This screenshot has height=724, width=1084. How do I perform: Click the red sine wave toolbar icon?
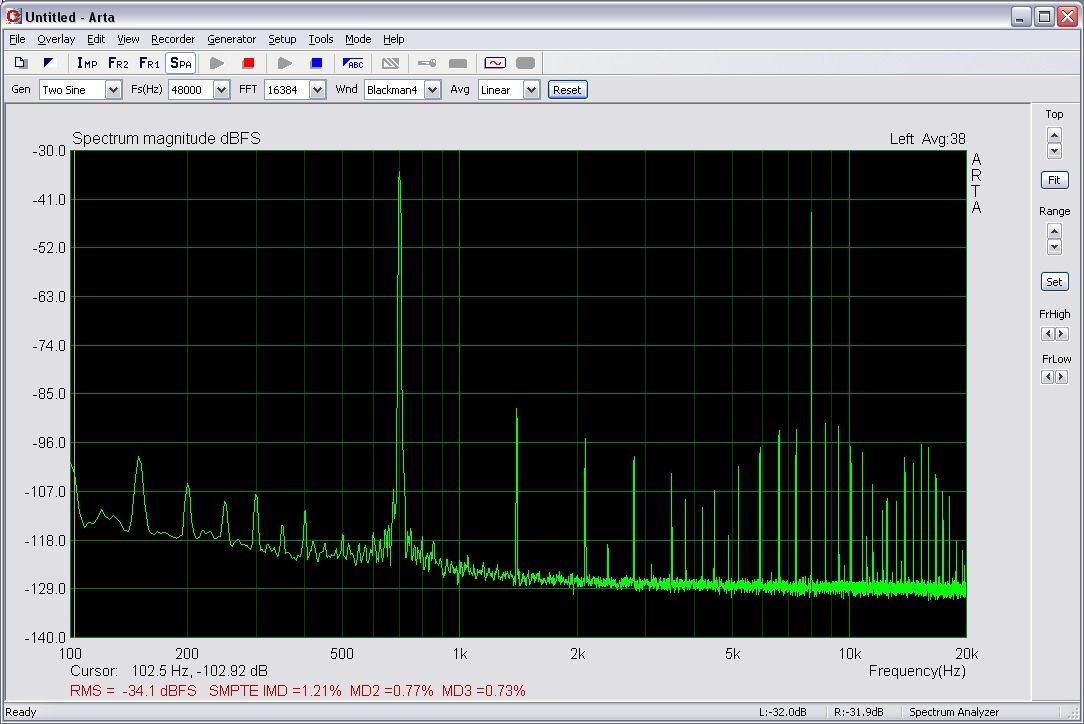click(495, 63)
